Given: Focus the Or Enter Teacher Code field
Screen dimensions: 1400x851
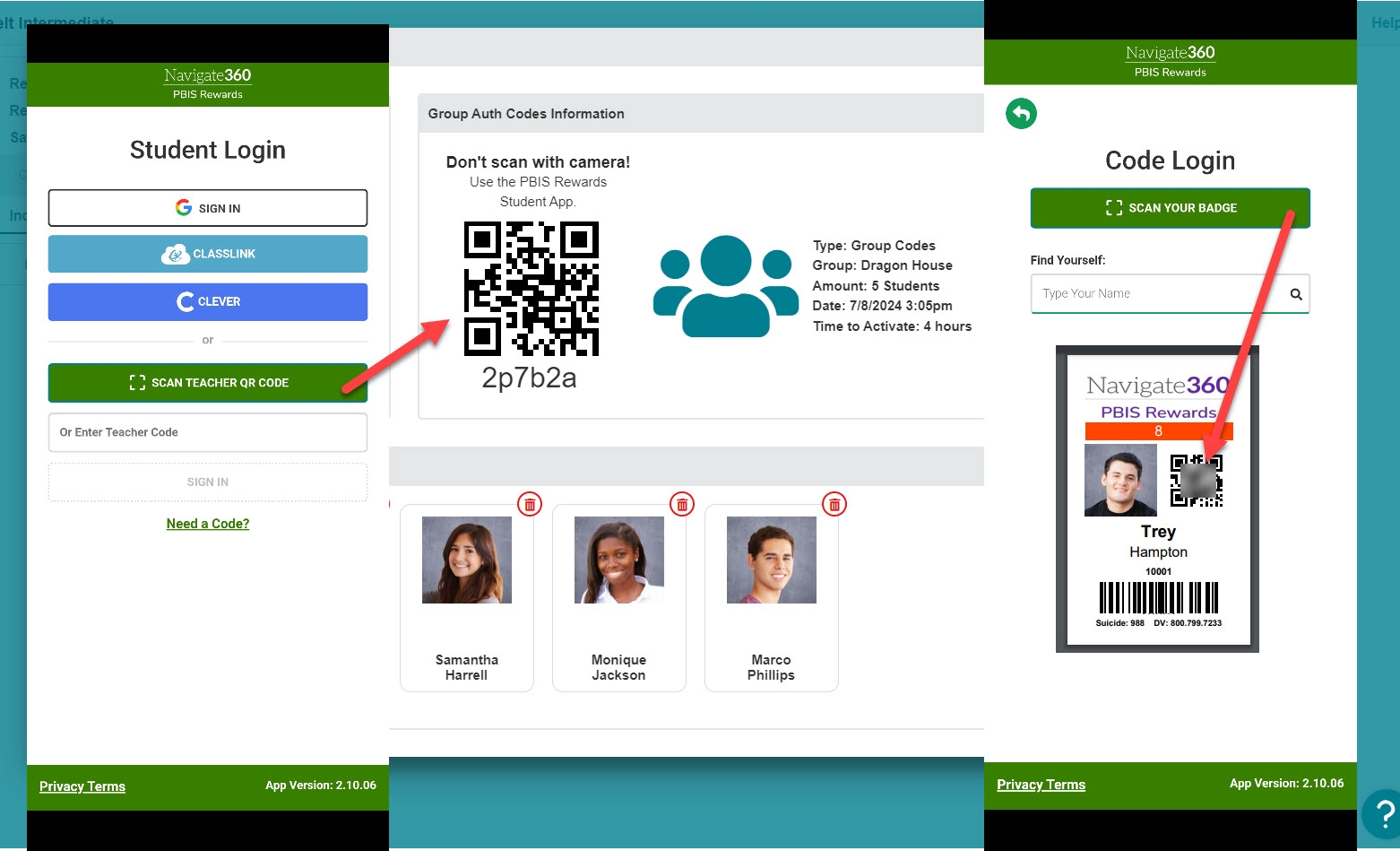Looking at the screenshot, I should pyautogui.click(x=208, y=432).
